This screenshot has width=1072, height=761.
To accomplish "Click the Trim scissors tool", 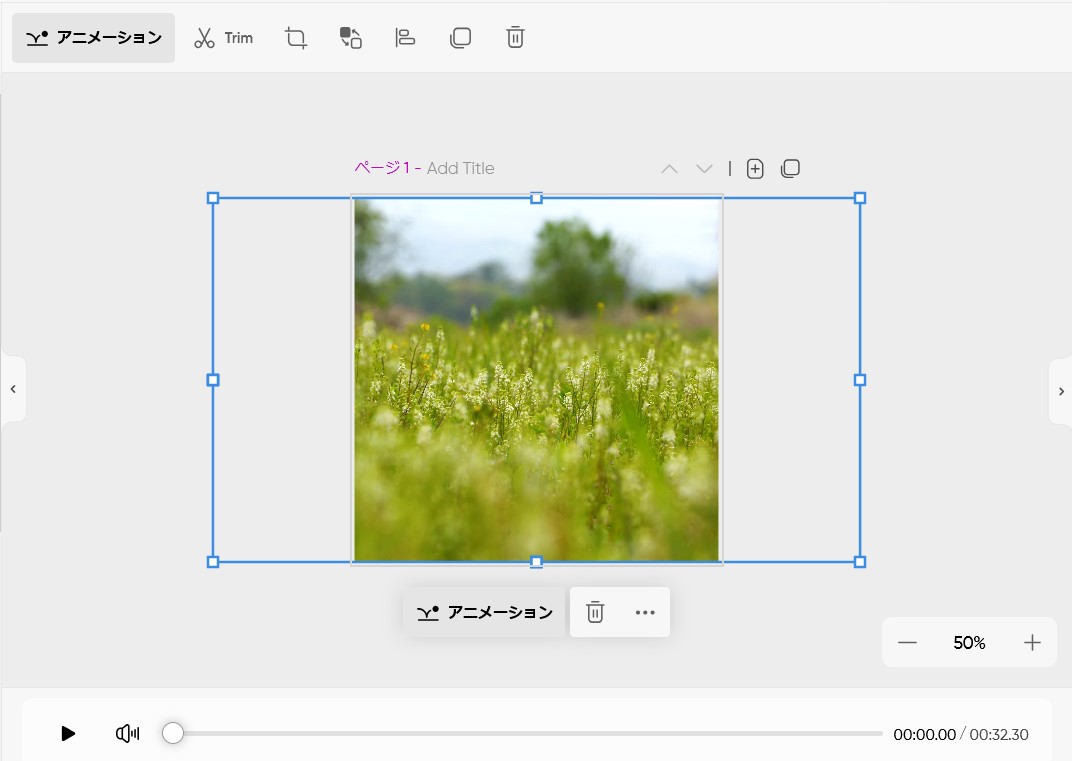I will coord(224,38).
